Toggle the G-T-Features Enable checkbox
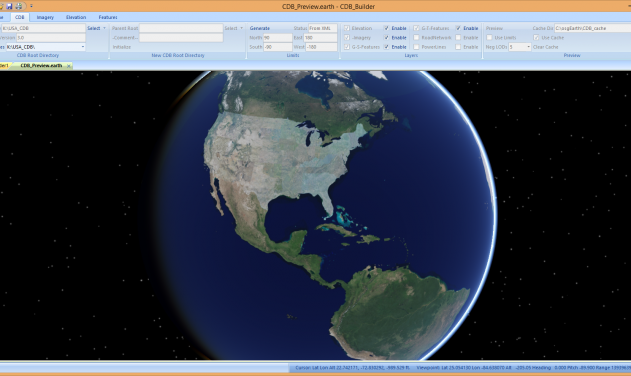Screen dimensions: 631x376 (458, 28)
